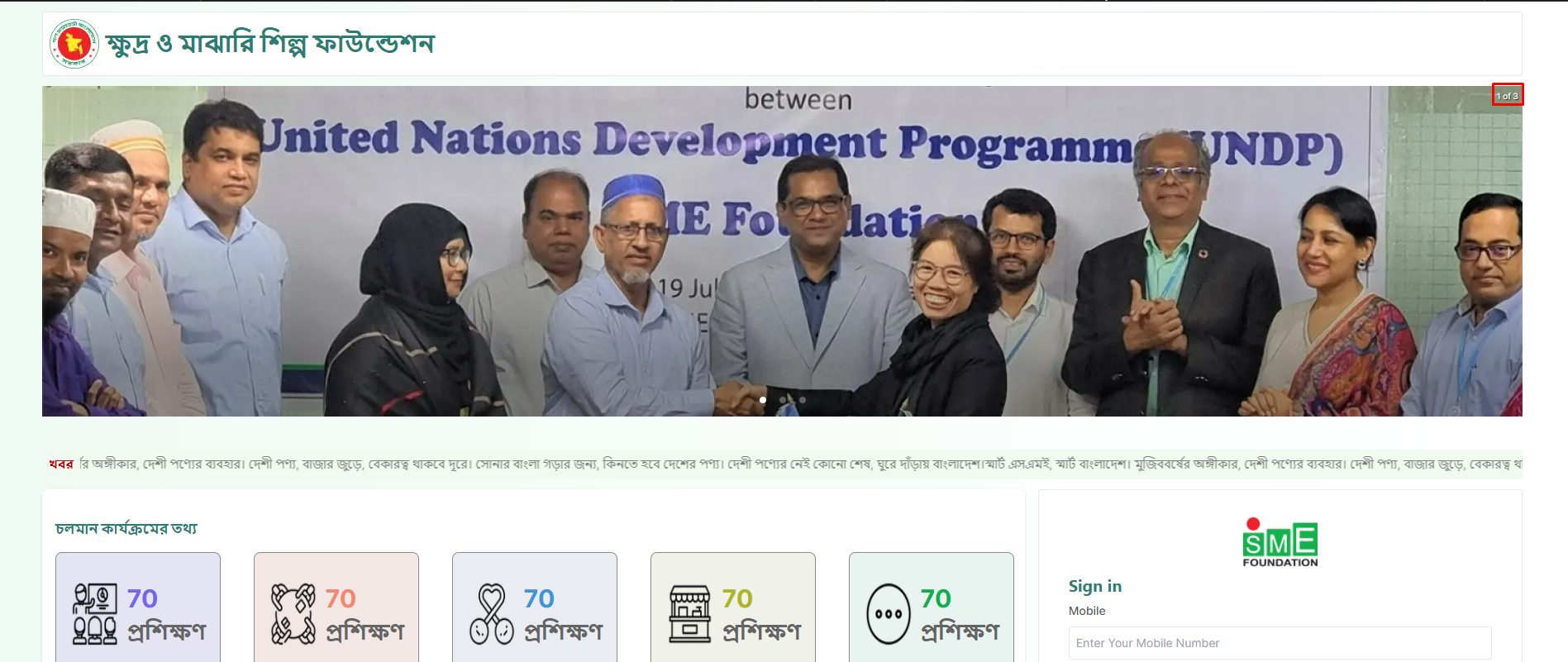Click the Mobile field label
Screen dimensions: 1568x662
(1087, 611)
